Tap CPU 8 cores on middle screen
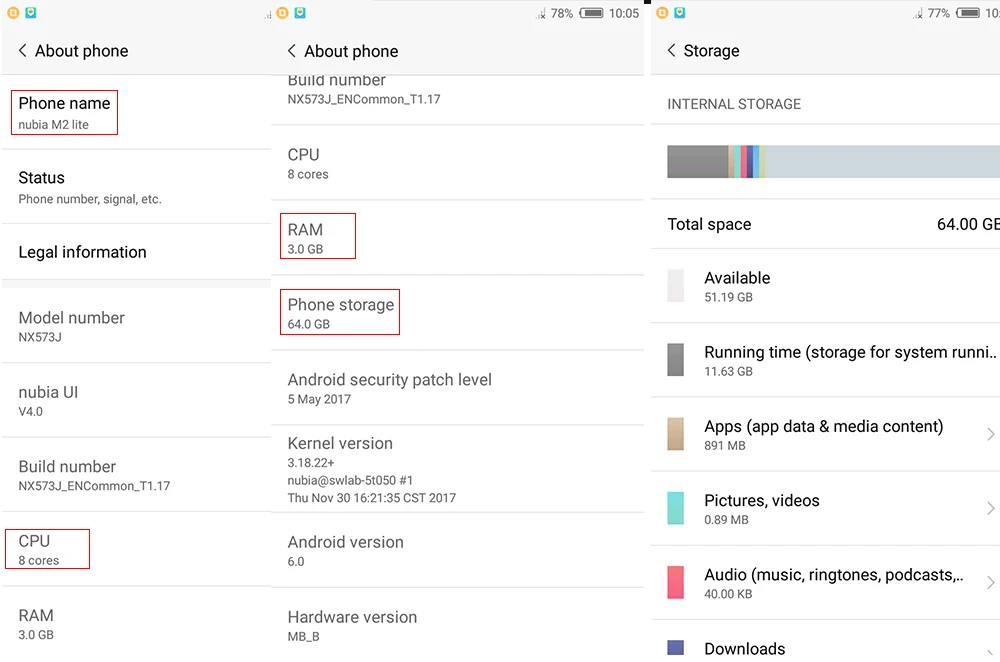The width and height of the screenshot is (1000, 662). [457, 163]
